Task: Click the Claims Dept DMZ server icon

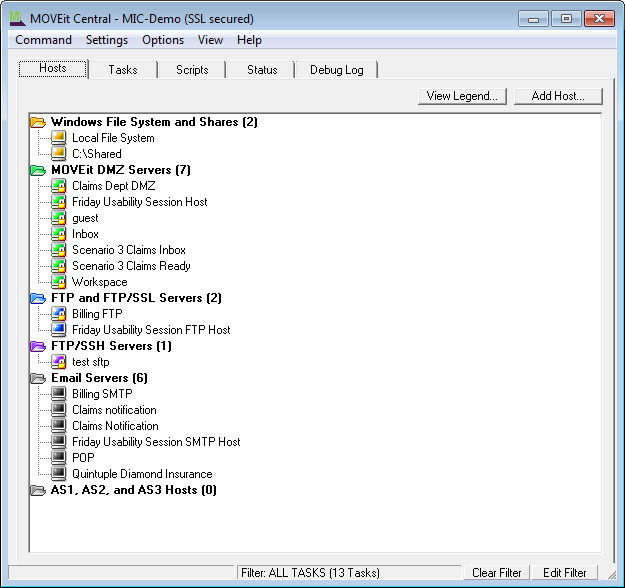Action: tap(59, 186)
